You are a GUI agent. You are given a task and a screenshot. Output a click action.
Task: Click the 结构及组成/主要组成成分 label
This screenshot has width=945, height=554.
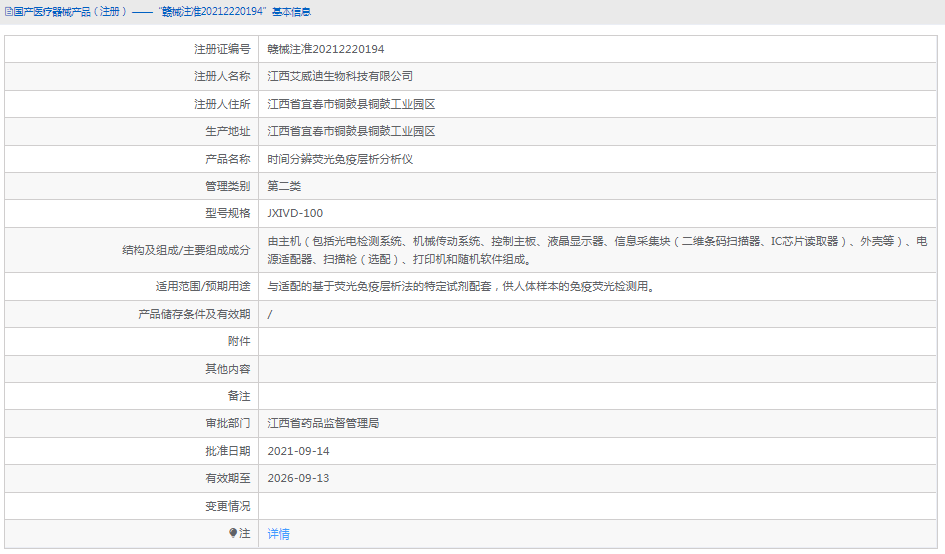pyautogui.click(x=186, y=250)
